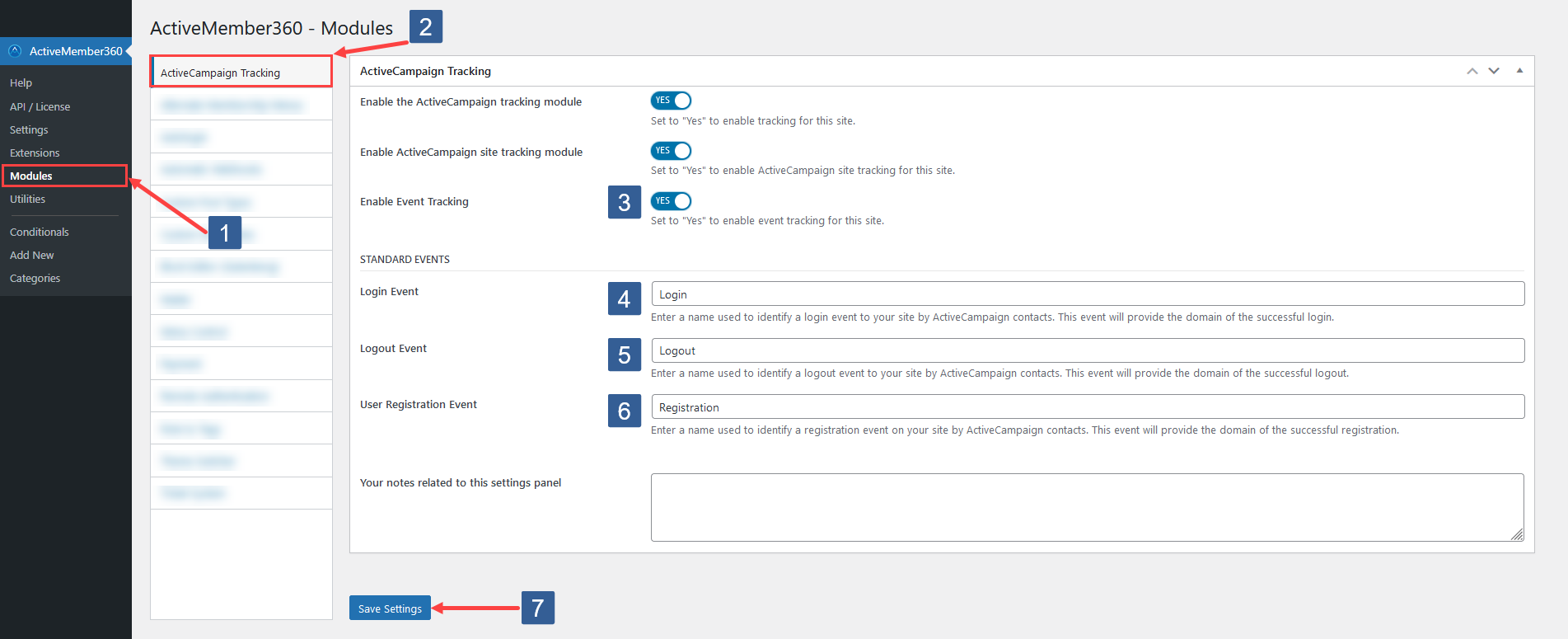Open Extensions sidebar entry
This screenshot has width=1568, height=639.
pos(35,153)
